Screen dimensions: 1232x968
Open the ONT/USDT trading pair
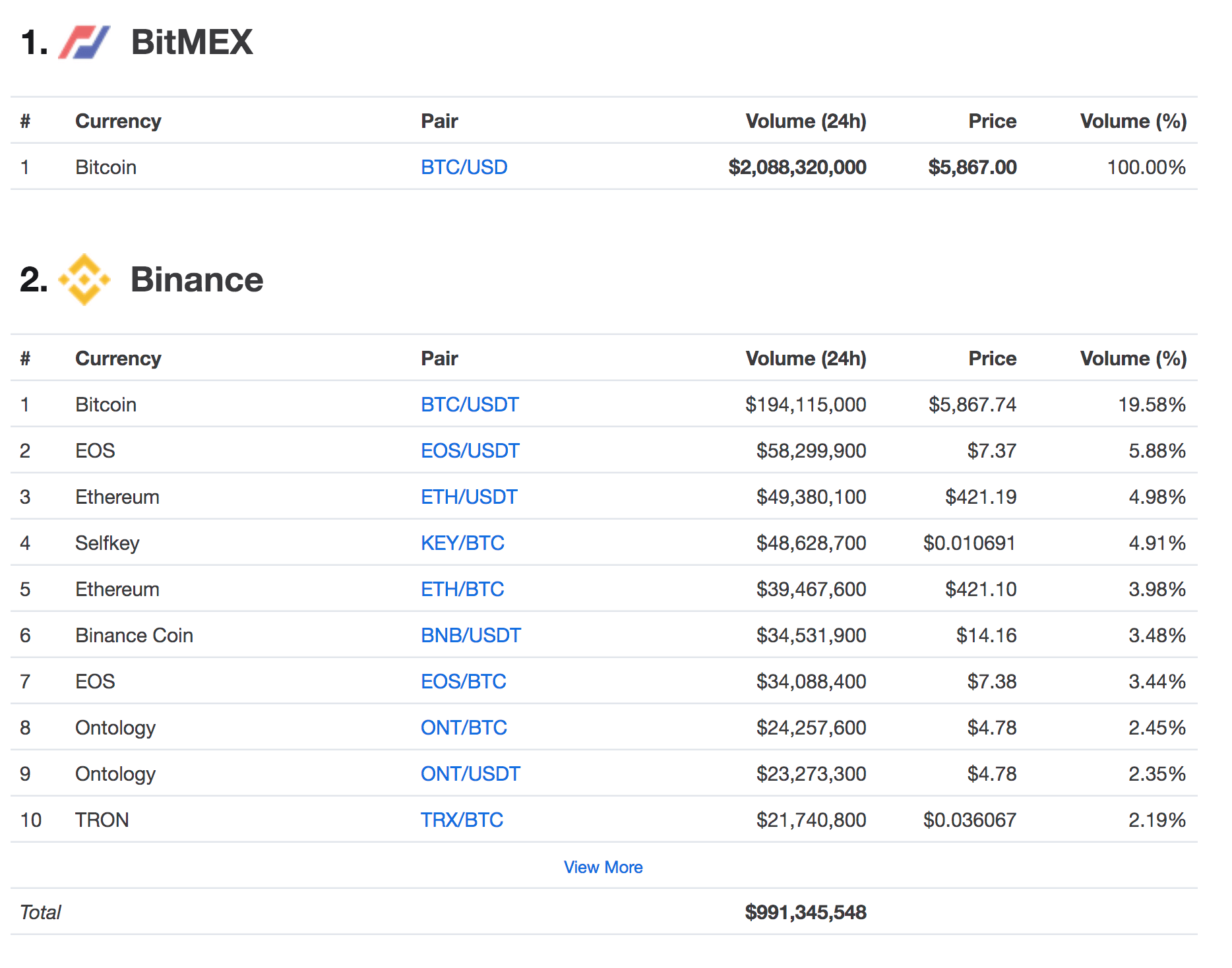pos(470,774)
